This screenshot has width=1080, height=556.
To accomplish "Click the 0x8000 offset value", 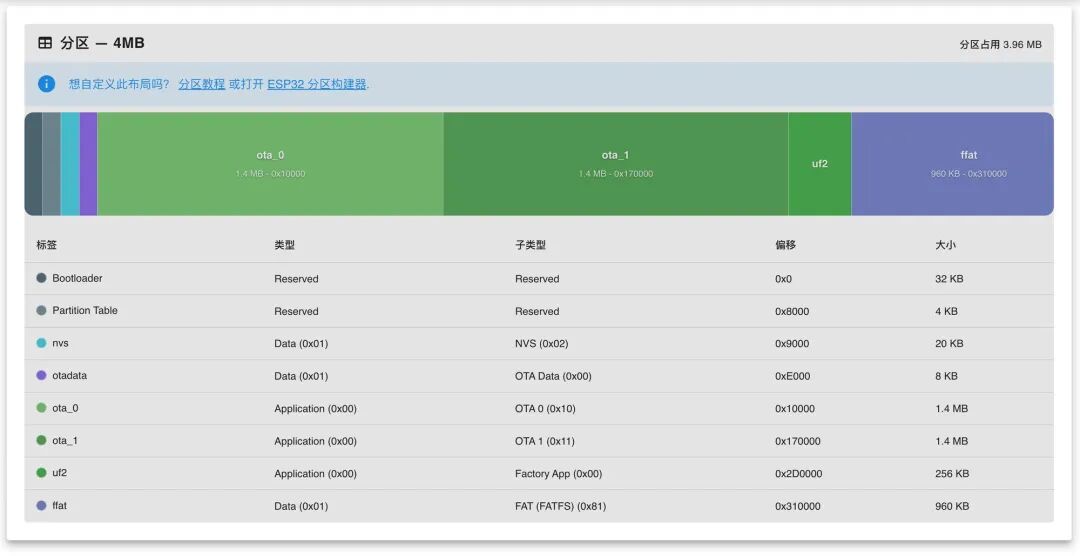I will [792, 311].
